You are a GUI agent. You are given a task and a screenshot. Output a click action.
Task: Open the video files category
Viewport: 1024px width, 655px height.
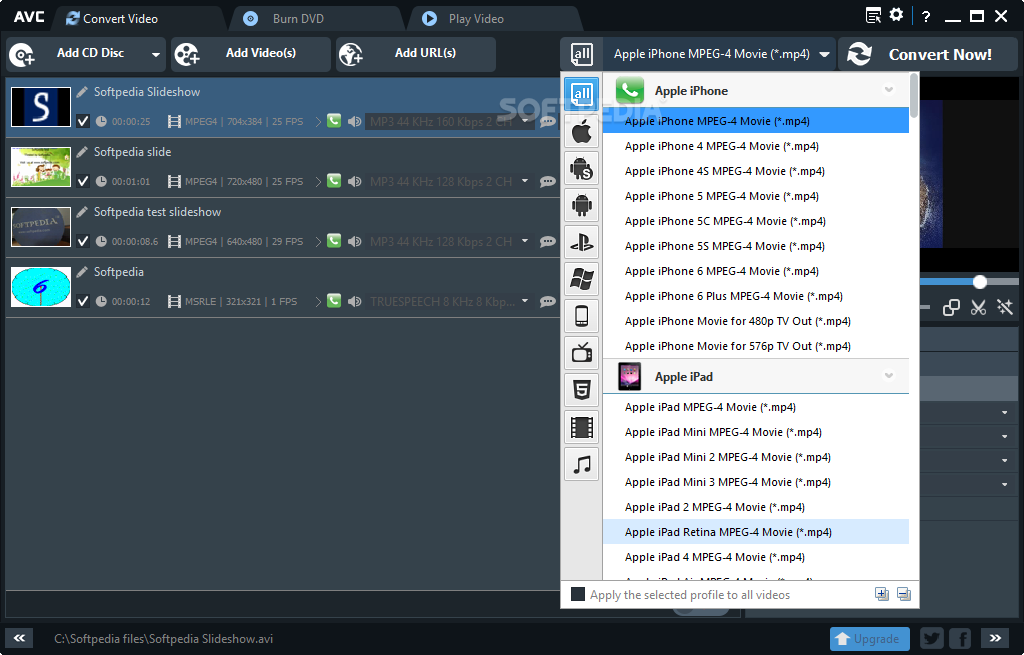pos(581,428)
